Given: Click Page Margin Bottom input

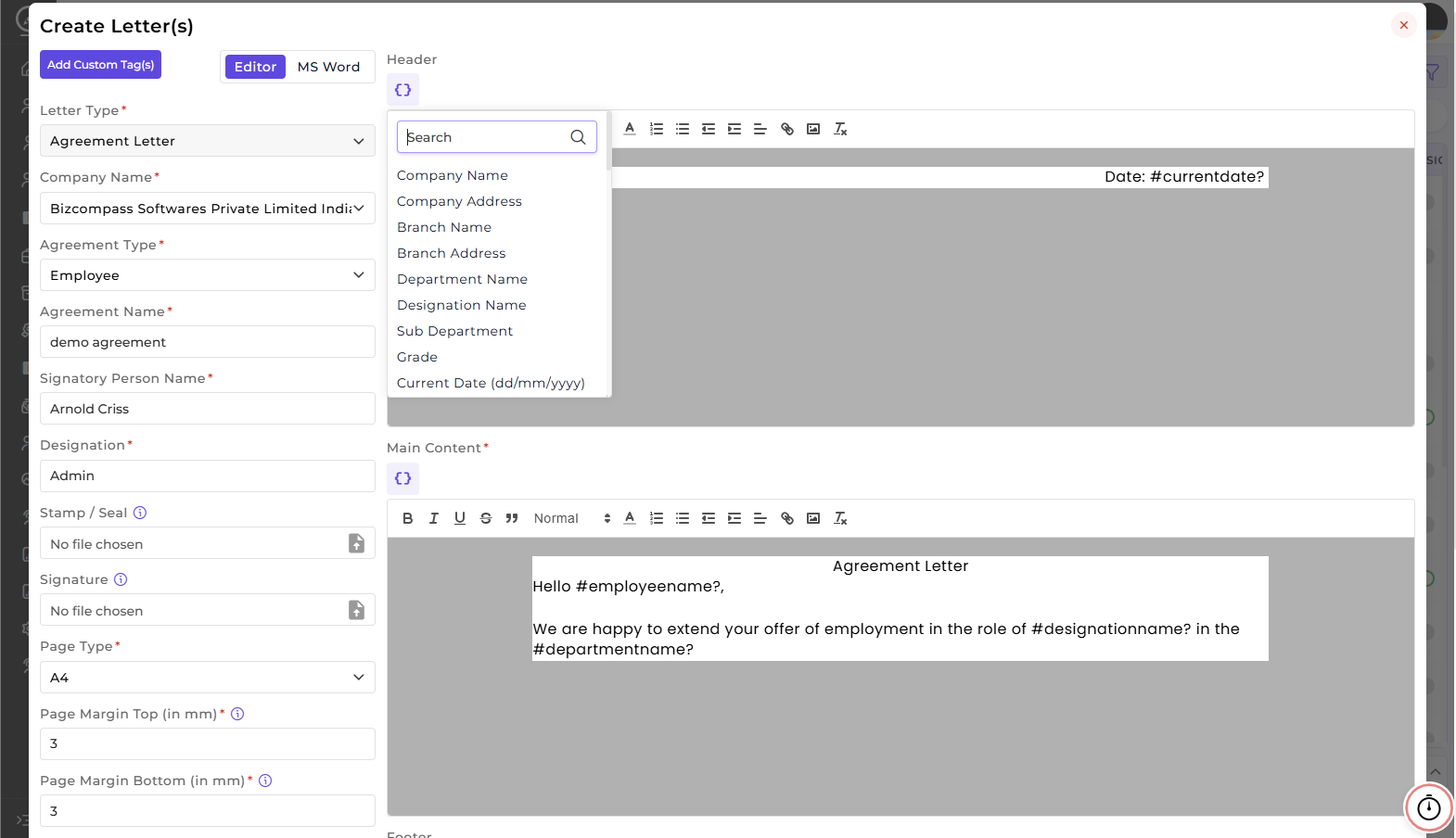Looking at the screenshot, I should coord(208,811).
